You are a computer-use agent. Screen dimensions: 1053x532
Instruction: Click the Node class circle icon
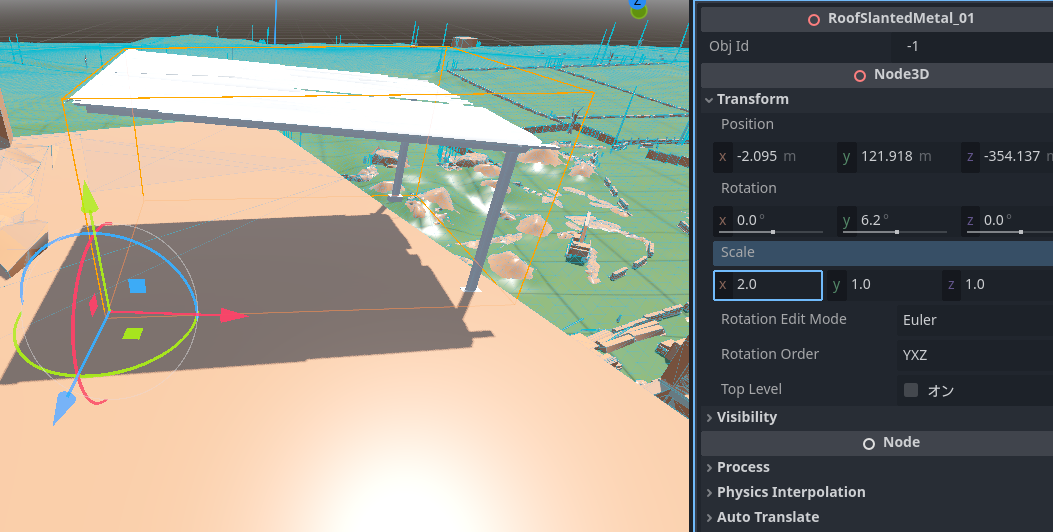[x=869, y=443]
